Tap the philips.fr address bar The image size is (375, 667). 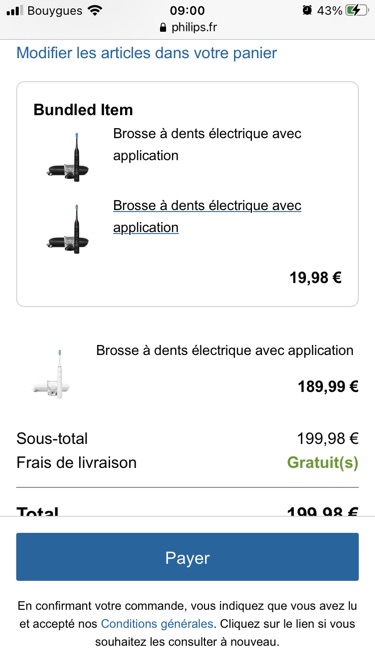pos(188,28)
